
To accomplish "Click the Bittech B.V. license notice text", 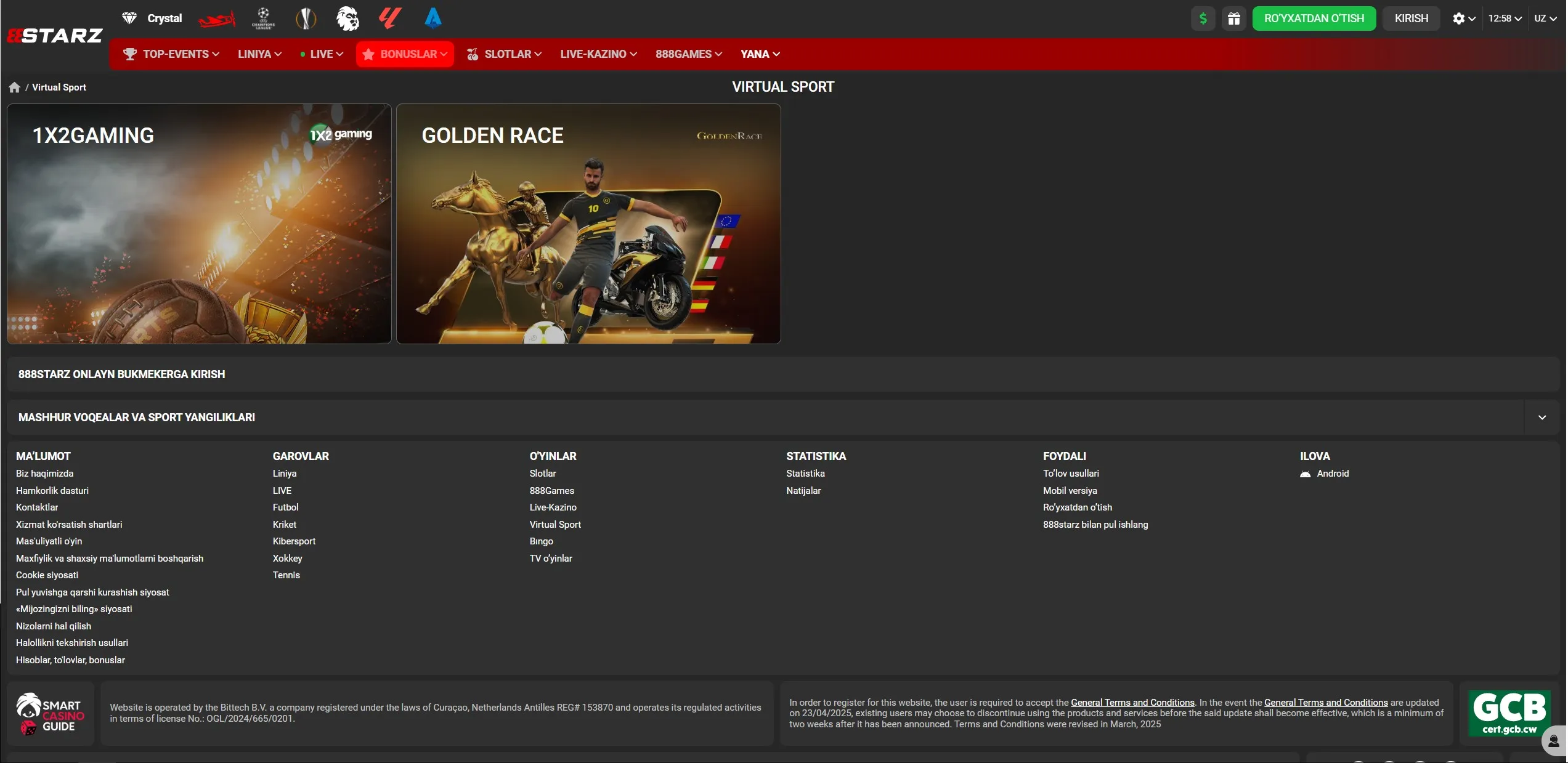I will [436, 713].
